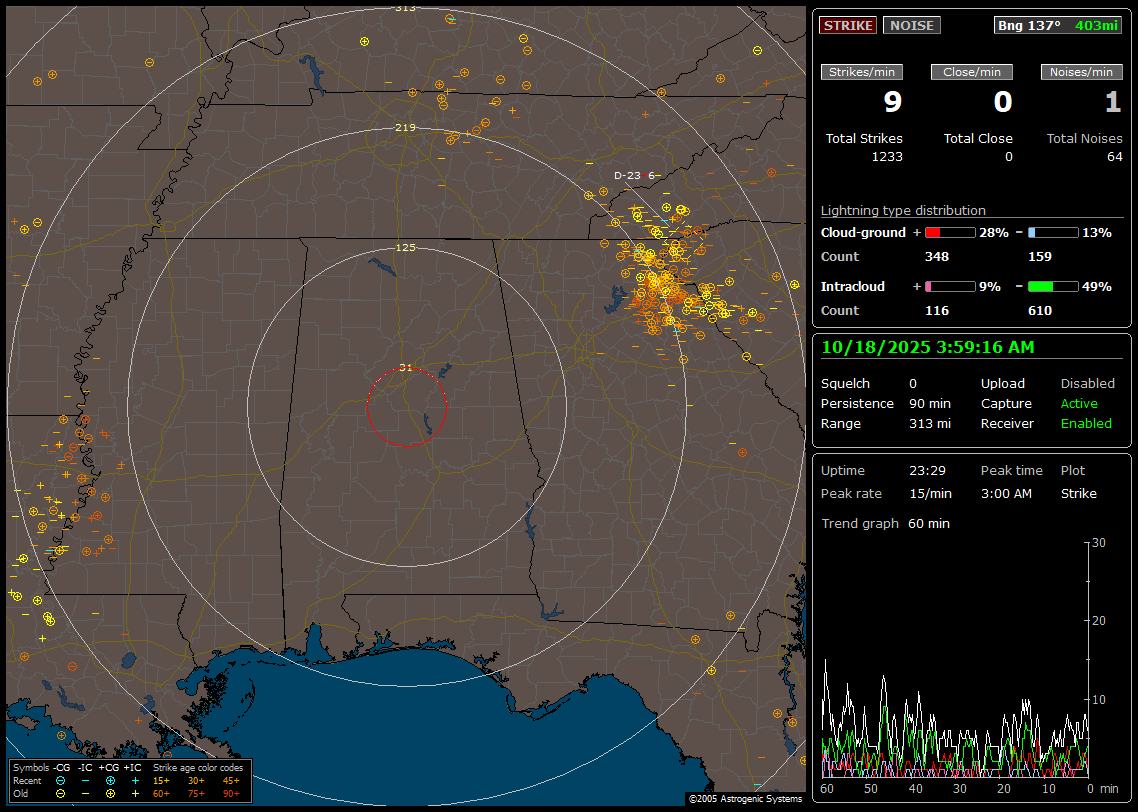The height and width of the screenshot is (812, 1138).
Task: Click the recent +IC plus symbol in legend
Action: tap(135, 780)
